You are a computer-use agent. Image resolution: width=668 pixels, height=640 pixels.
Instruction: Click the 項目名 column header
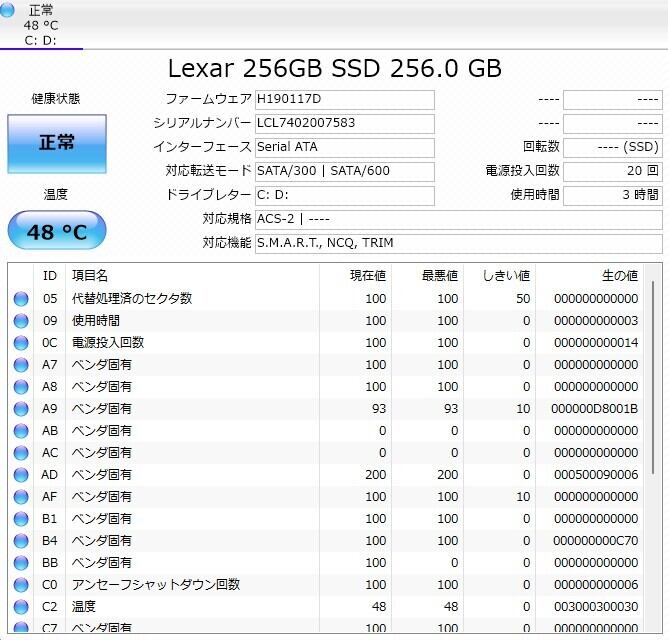[x=190, y=275]
